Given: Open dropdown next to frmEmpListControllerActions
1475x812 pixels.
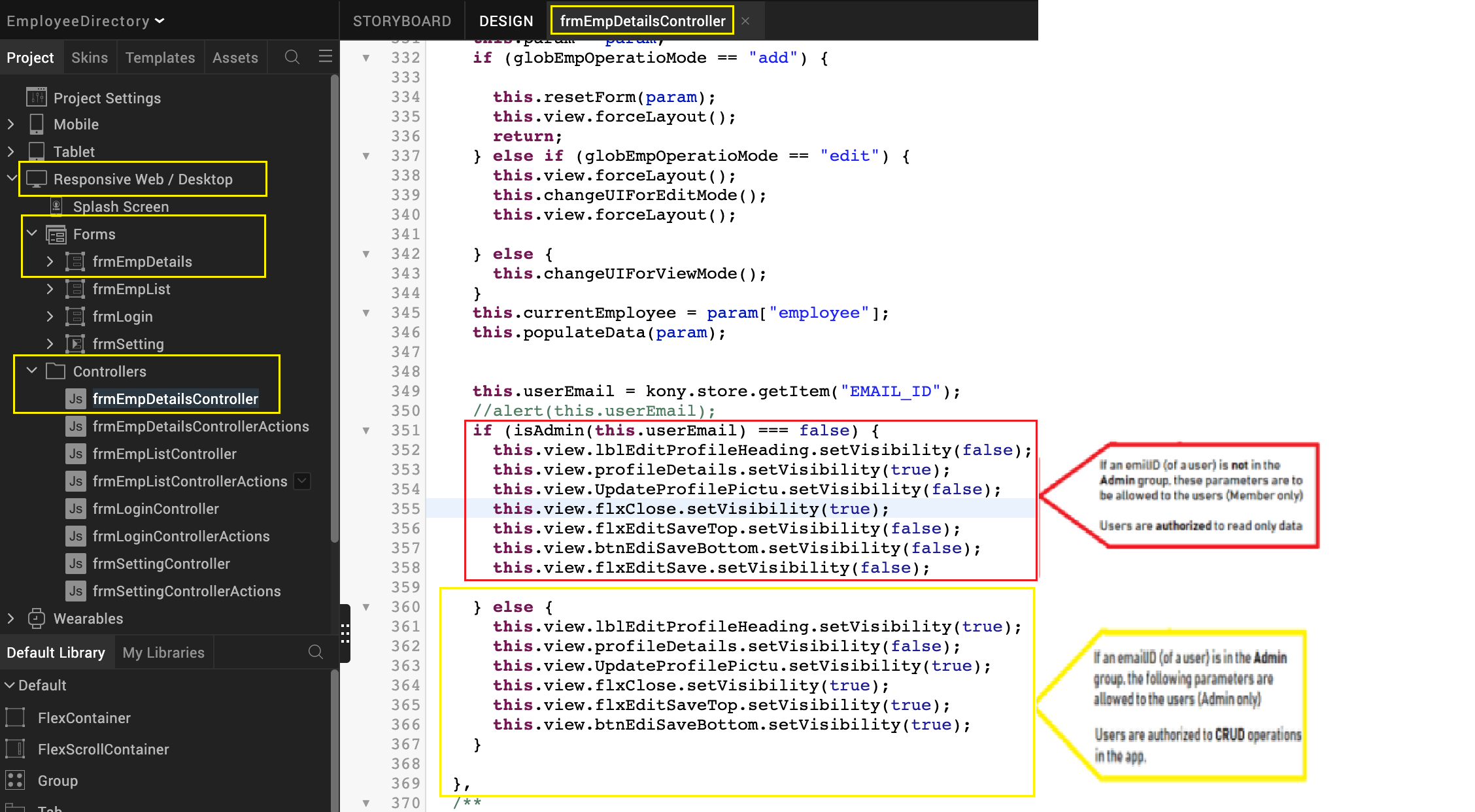Looking at the screenshot, I should pos(302,481).
